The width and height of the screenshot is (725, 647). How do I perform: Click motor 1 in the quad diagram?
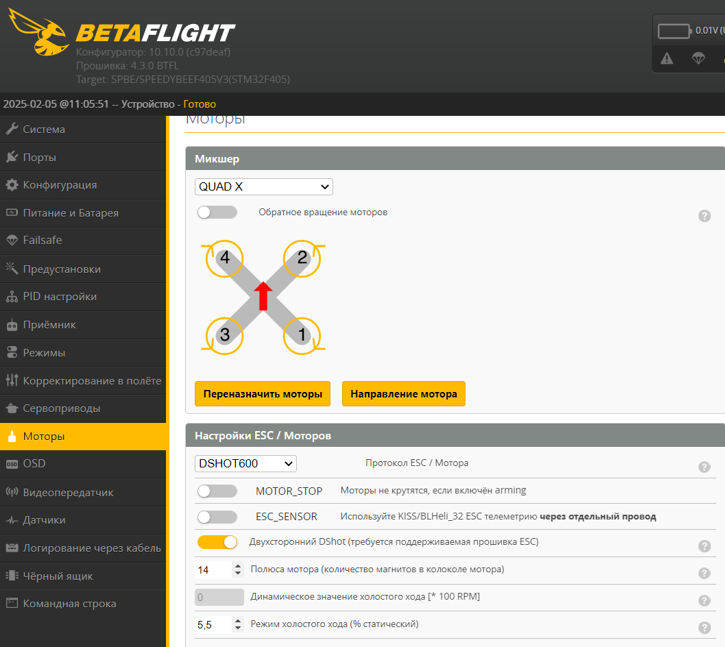pos(302,335)
